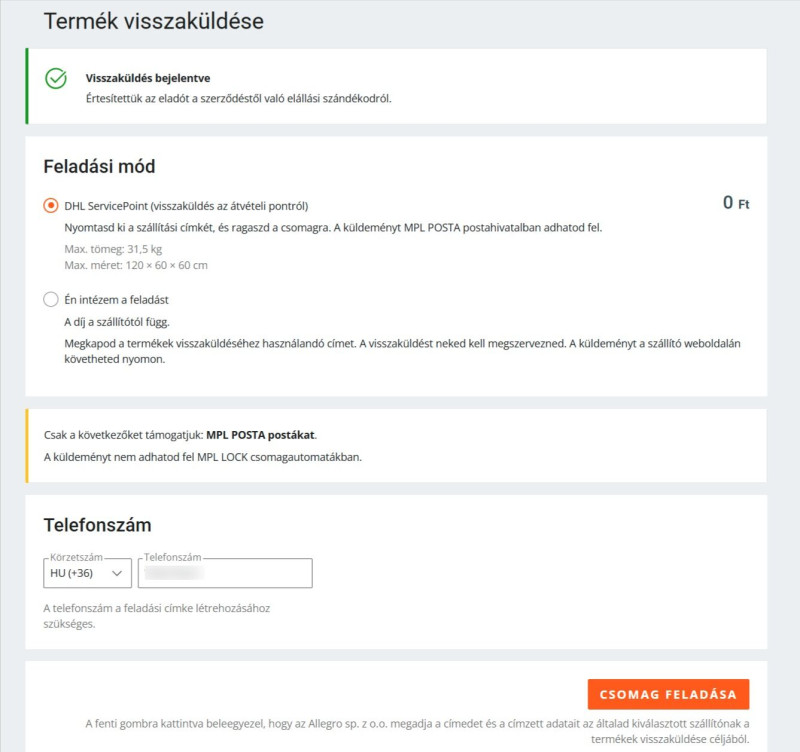The height and width of the screenshot is (752, 800).
Task: Click the "Én intézem a feladást" label text
Action: (x=123, y=299)
